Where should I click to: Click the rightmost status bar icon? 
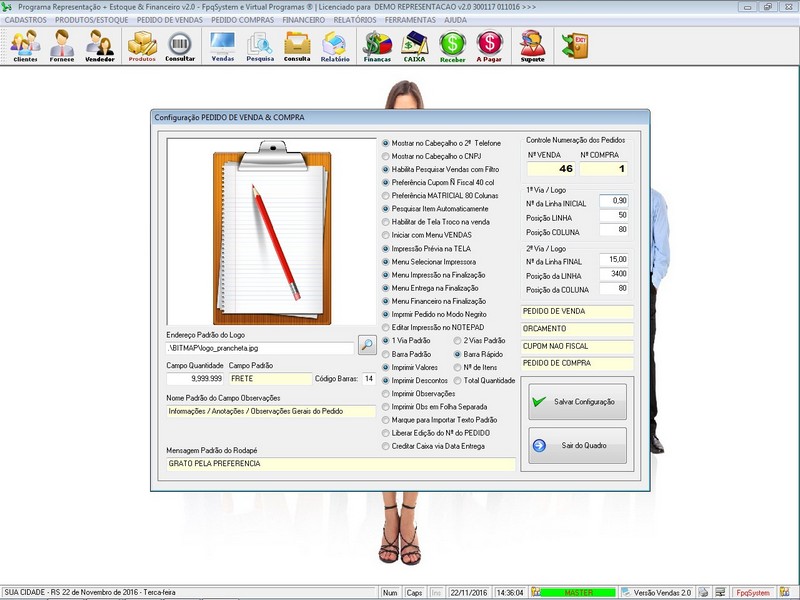coord(784,592)
